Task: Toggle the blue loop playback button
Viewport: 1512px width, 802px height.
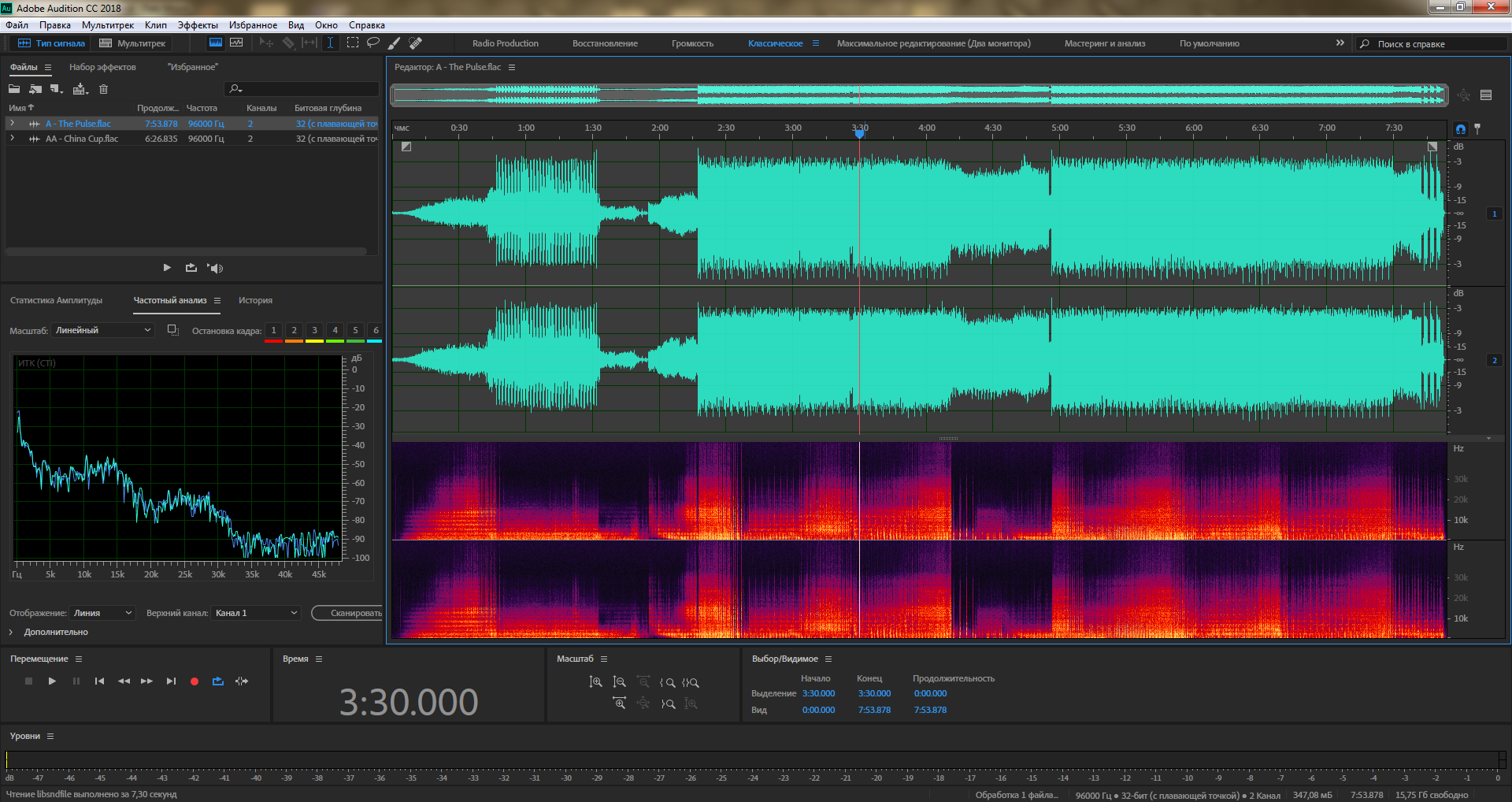Action: tap(218, 681)
